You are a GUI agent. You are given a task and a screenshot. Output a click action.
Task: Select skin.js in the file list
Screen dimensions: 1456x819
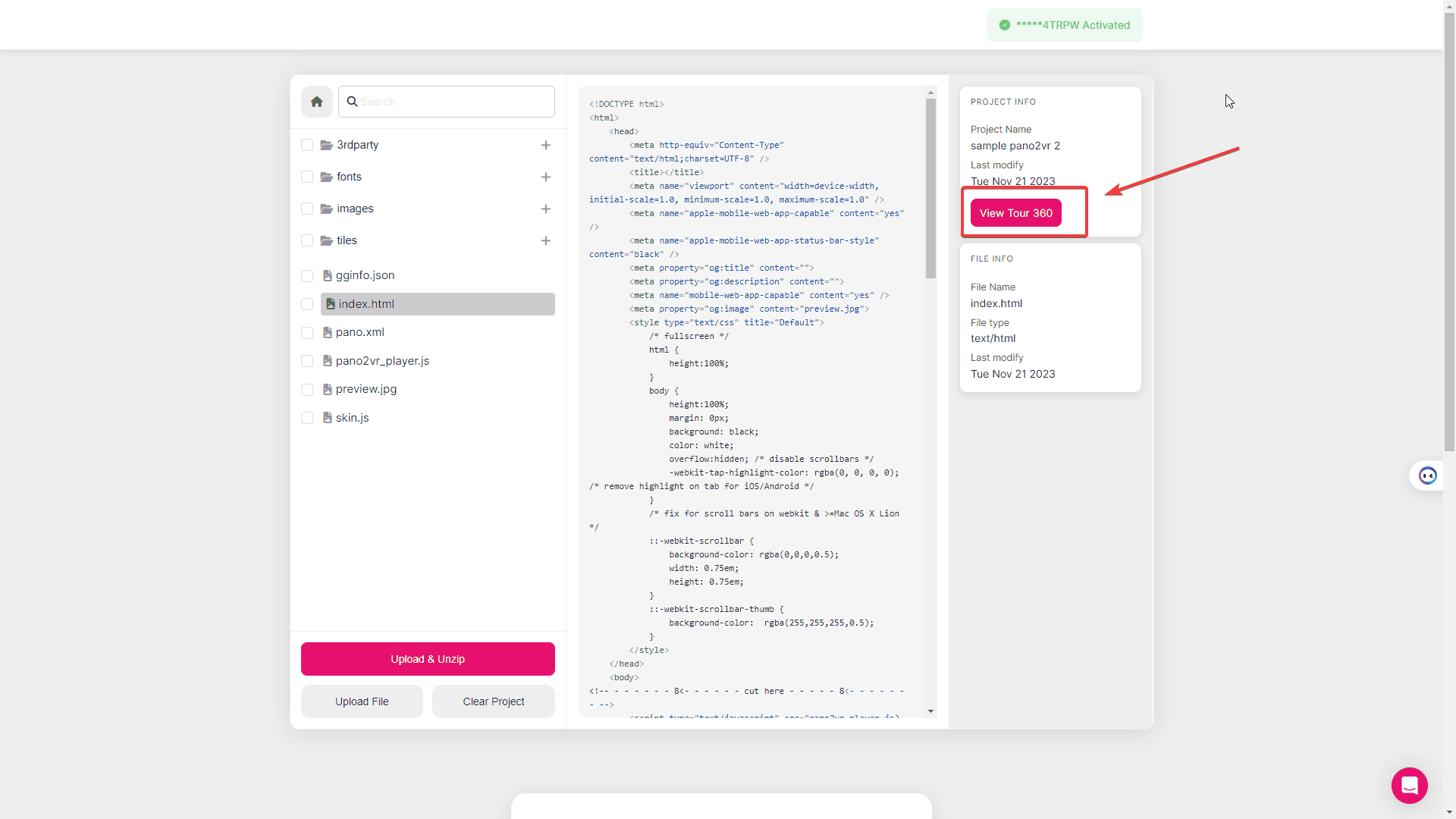(352, 418)
